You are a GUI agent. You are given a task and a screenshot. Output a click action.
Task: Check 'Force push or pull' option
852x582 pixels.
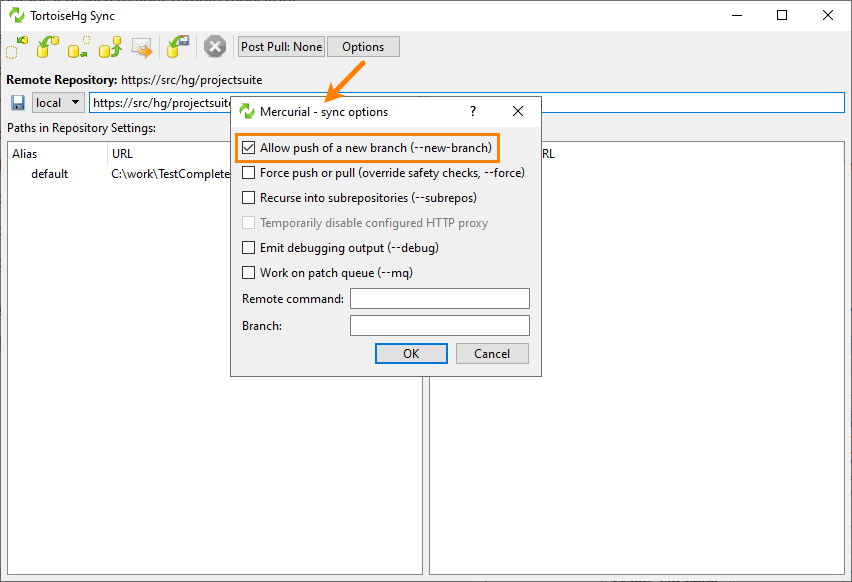[246, 173]
